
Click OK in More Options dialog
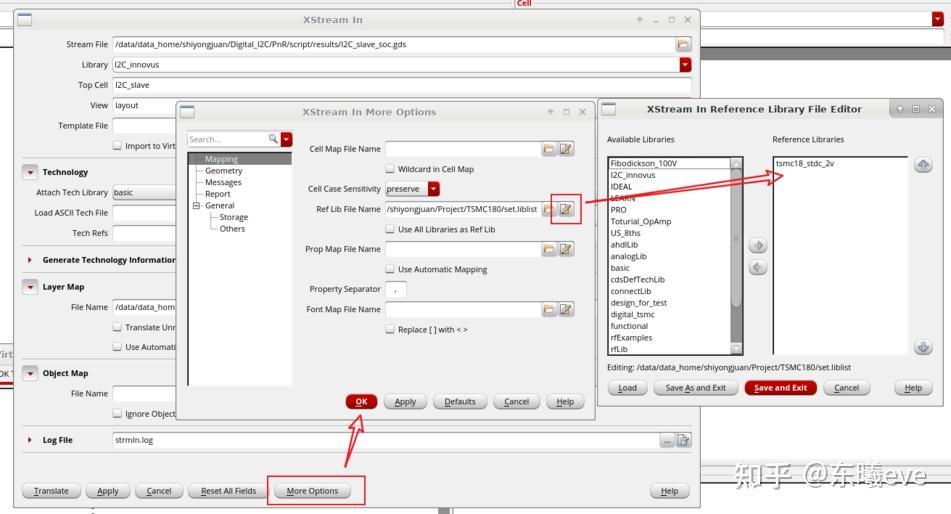pos(361,402)
